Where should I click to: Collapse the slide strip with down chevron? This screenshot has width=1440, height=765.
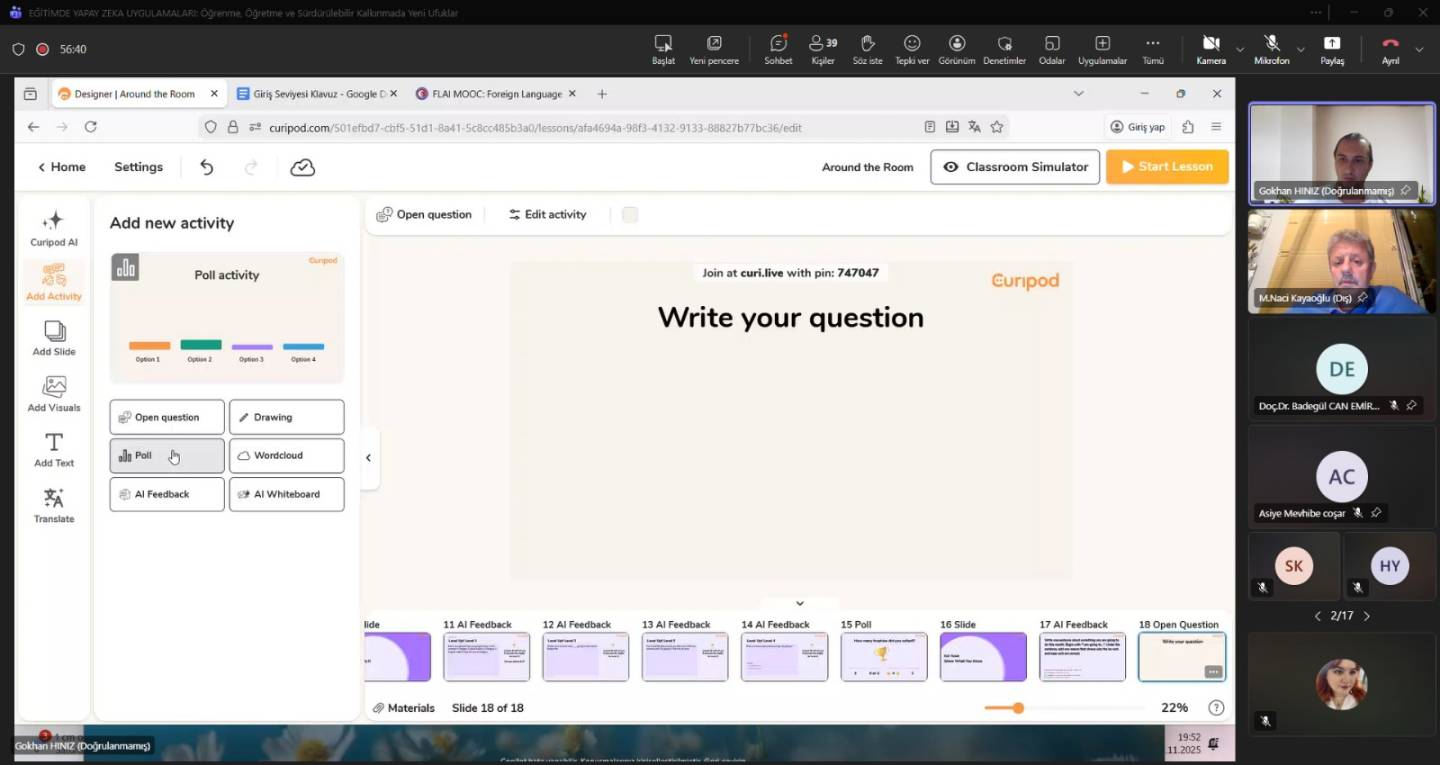799,603
